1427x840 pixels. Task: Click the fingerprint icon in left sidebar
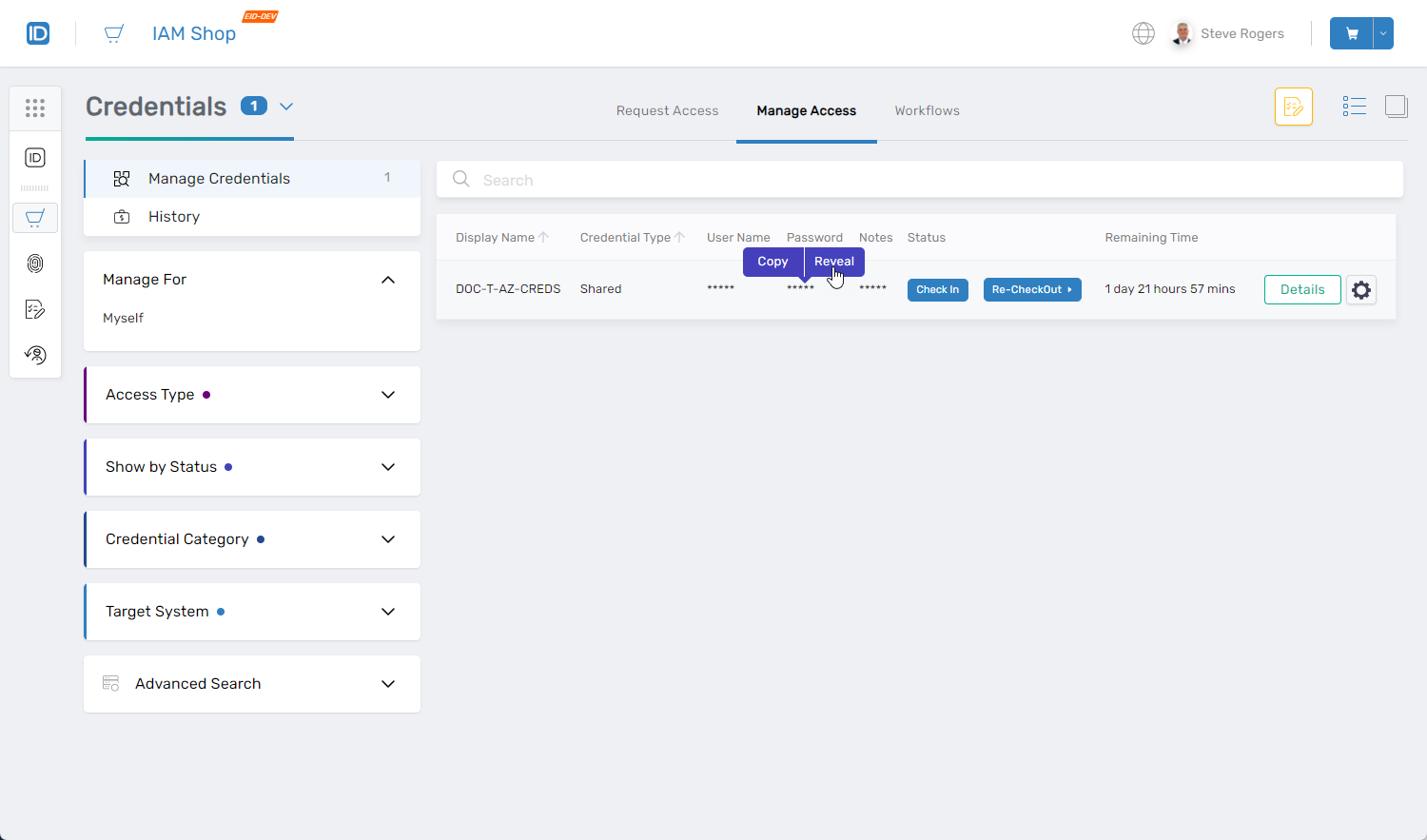(x=35, y=264)
